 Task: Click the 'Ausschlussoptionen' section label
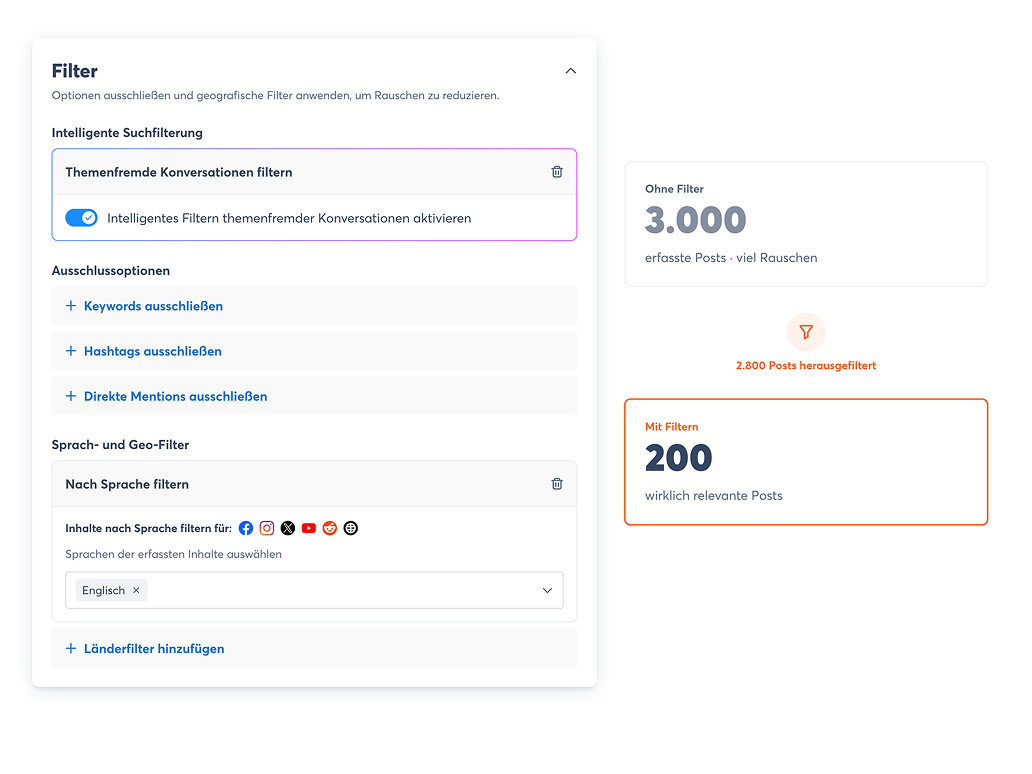coord(111,271)
